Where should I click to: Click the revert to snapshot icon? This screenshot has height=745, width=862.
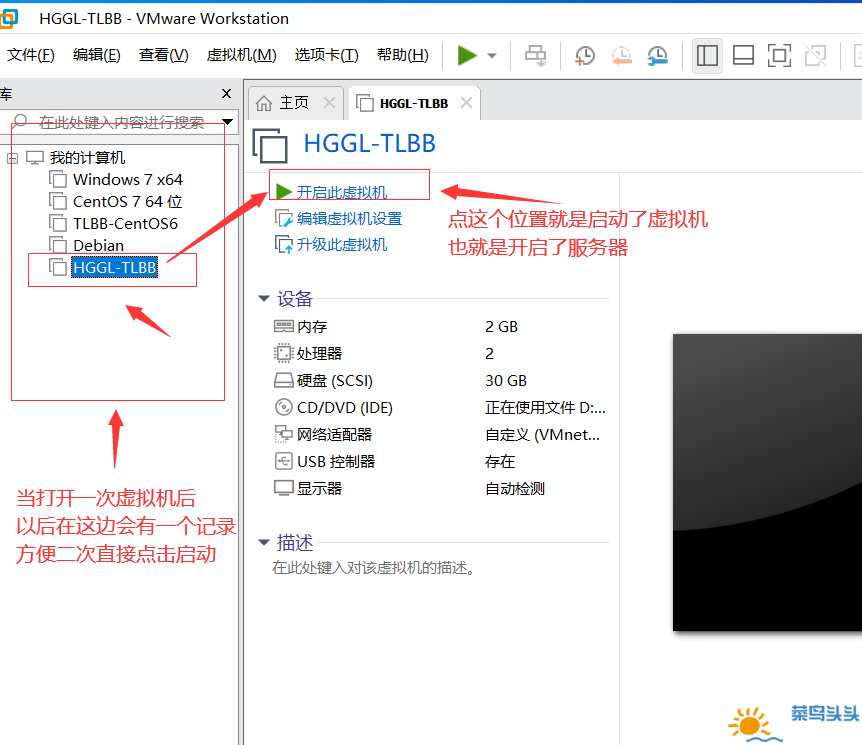click(622, 56)
